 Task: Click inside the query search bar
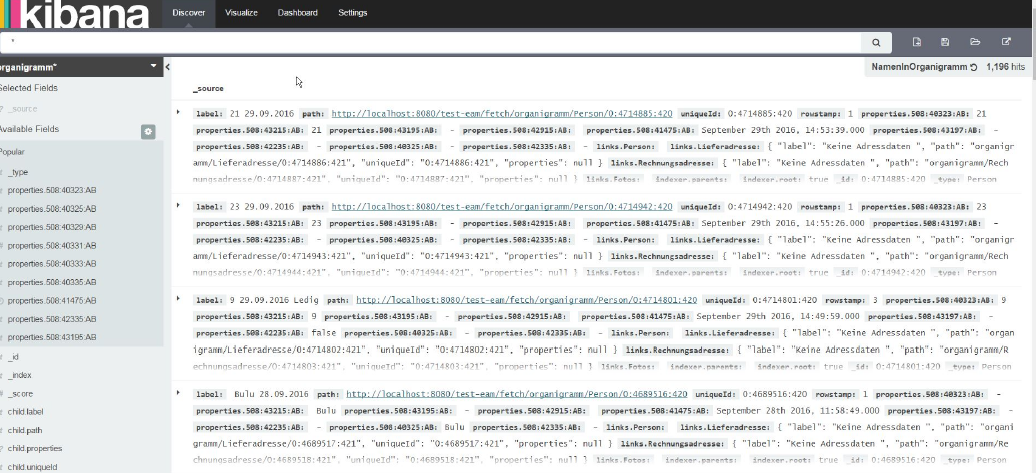(x=430, y=42)
